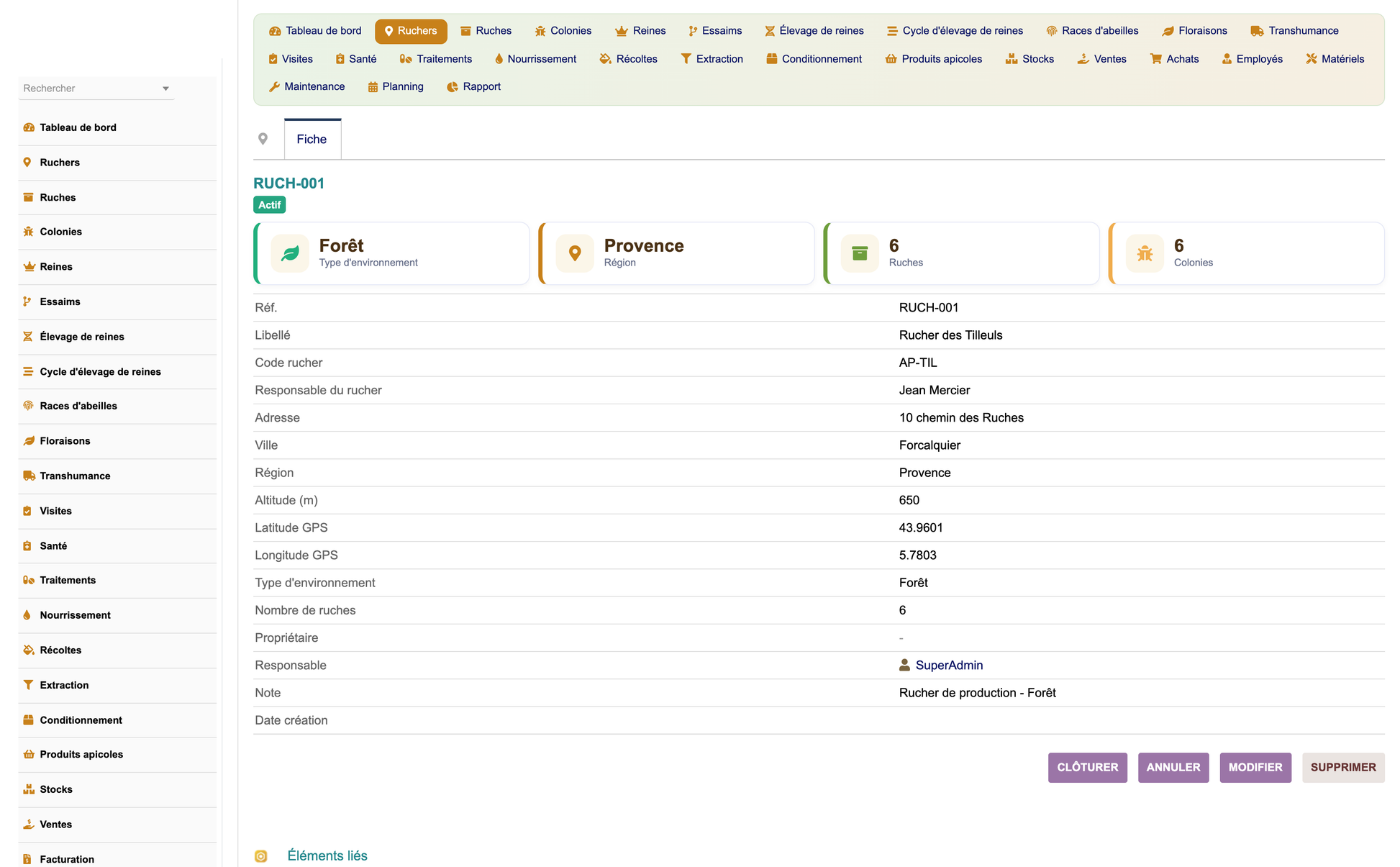This screenshot has width=1400, height=867.
Task: Click the box icon on the Ruches card
Action: [x=860, y=253]
